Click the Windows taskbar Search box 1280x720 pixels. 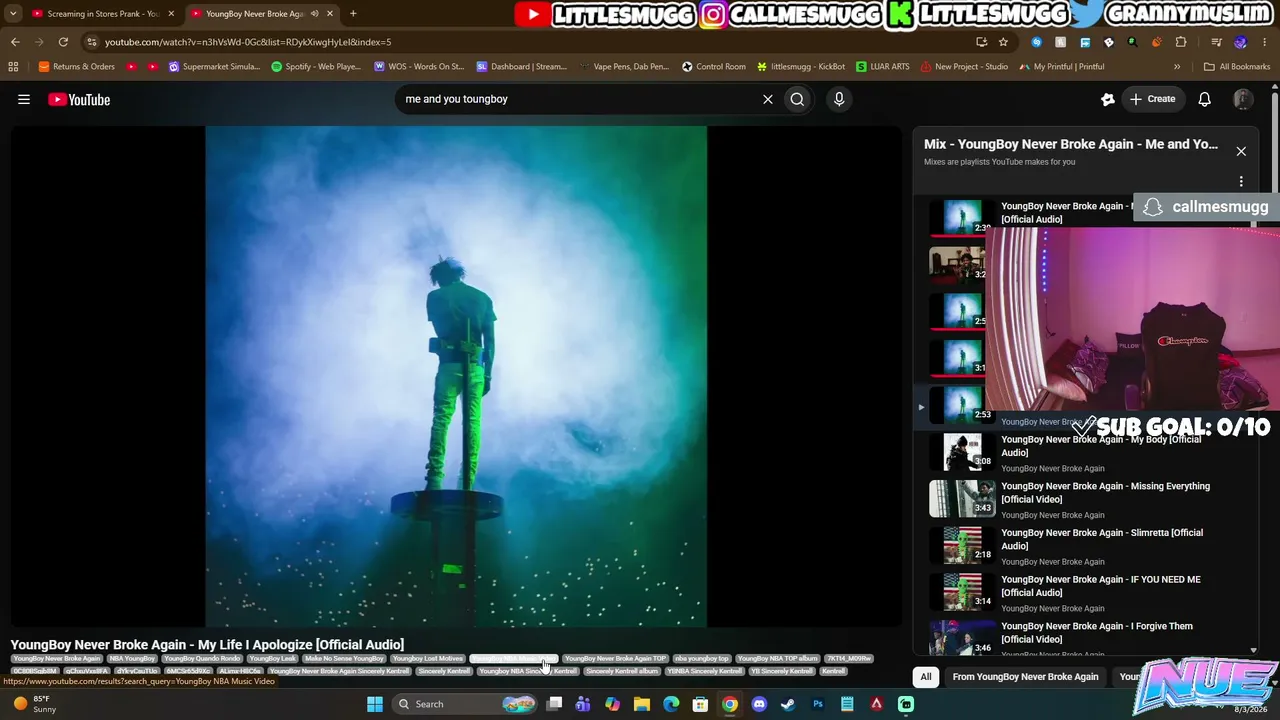click(x=463, y=704)
